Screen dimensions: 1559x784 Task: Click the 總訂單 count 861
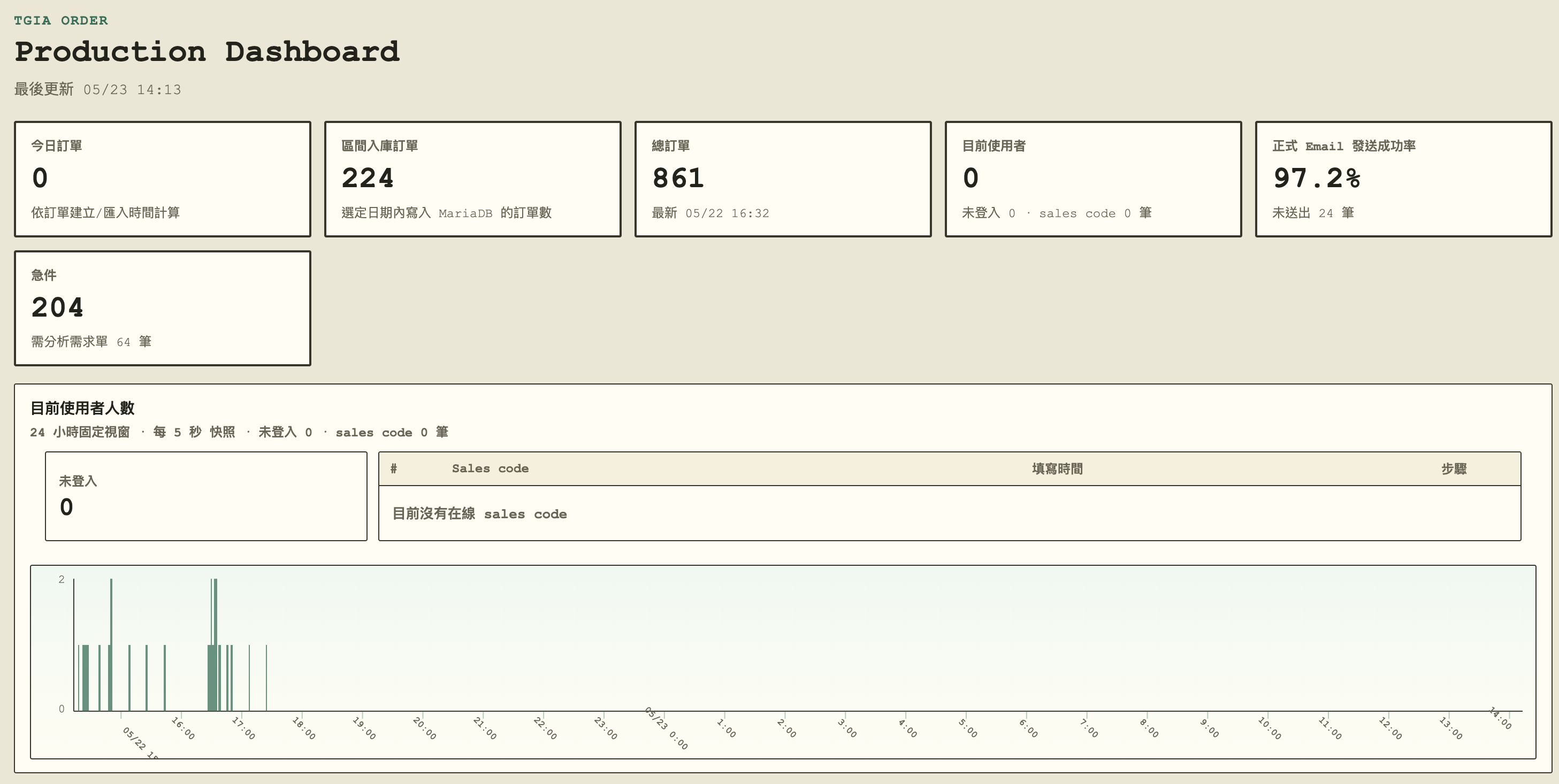pyautogui.click(x=678, y=178)
